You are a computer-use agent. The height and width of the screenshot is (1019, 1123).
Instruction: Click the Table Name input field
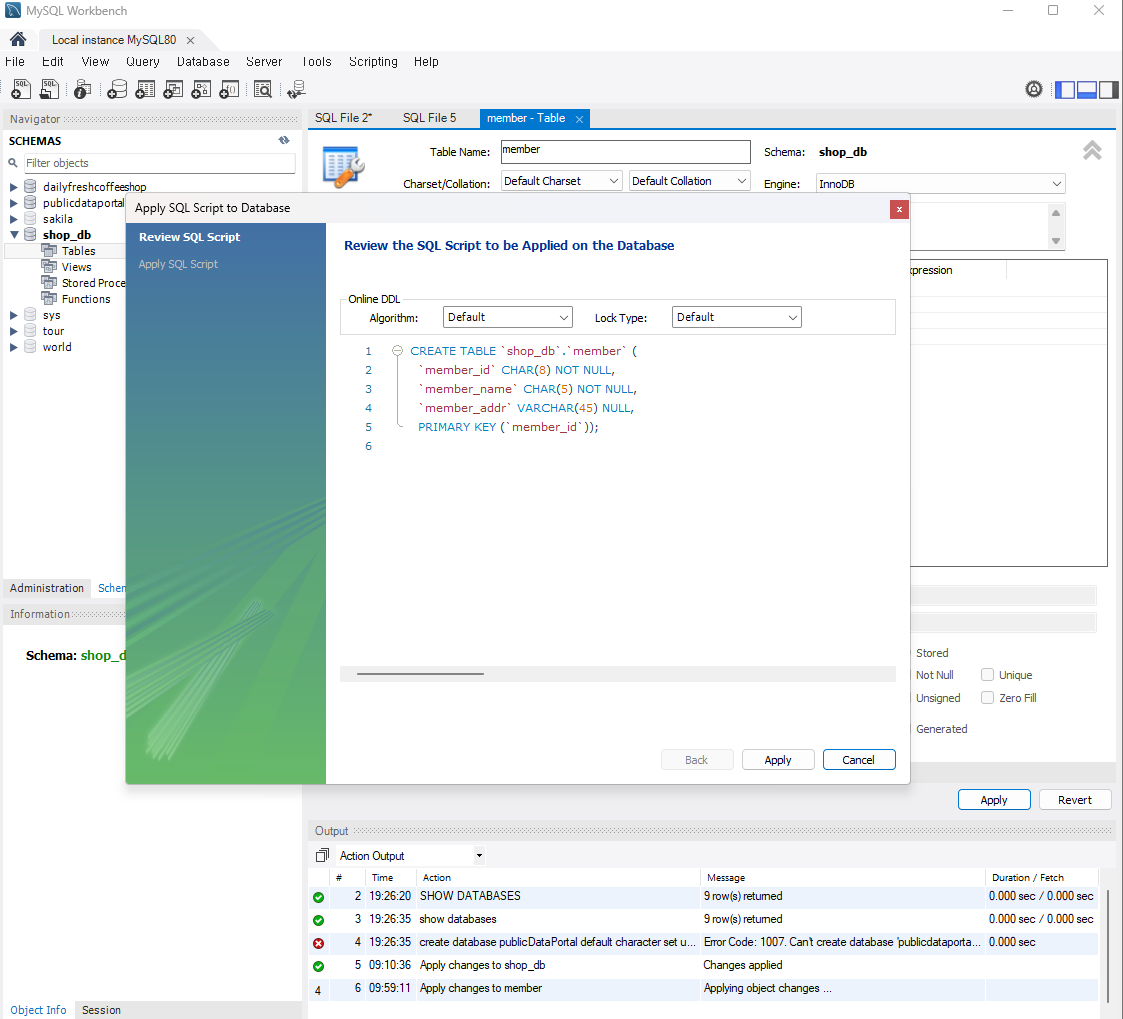point(625,151)
